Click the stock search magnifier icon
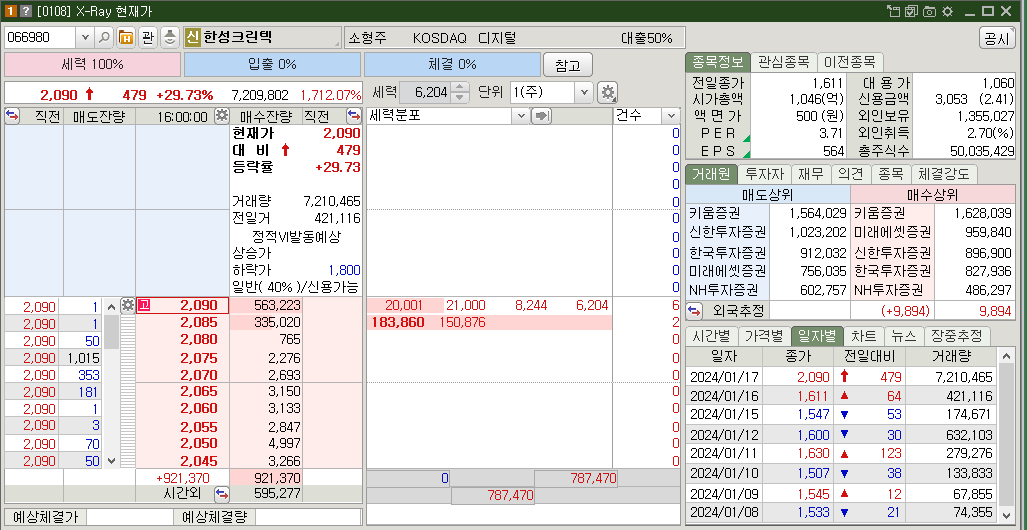Viewport: 1027px width, 530px height. point(105,37)
